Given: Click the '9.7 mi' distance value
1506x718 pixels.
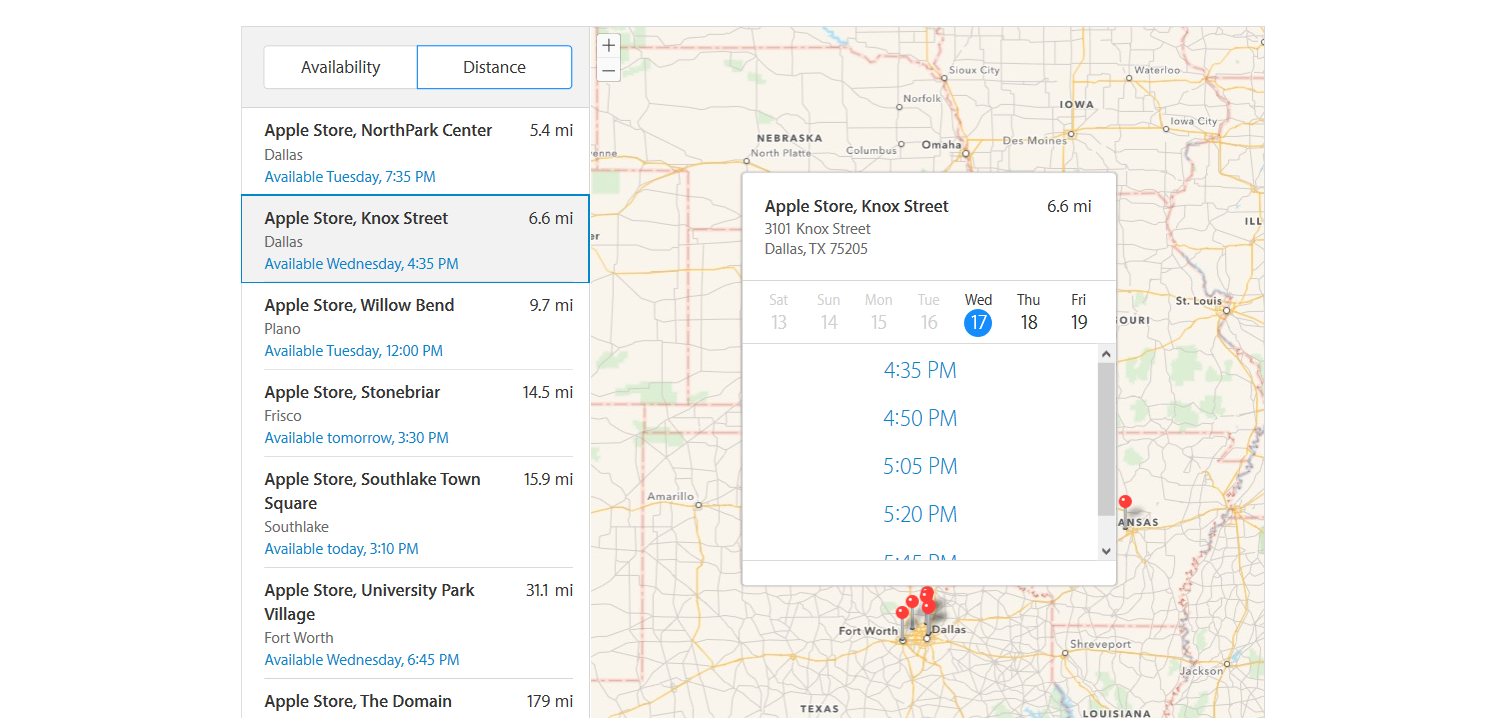Looking at the screenshot, I should coord(551,305).
